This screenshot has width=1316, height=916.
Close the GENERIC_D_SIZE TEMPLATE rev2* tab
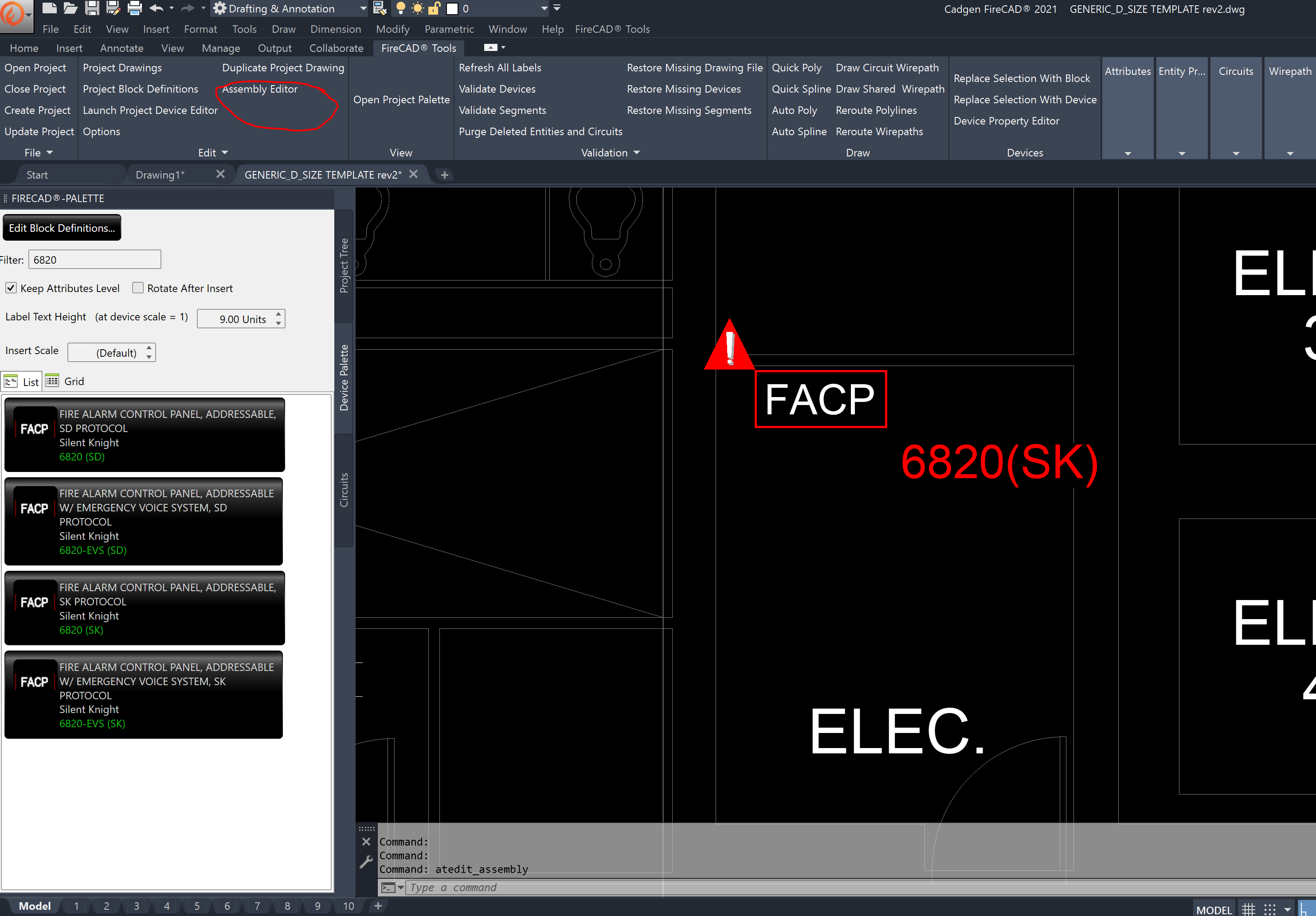(x=413, y=174)
